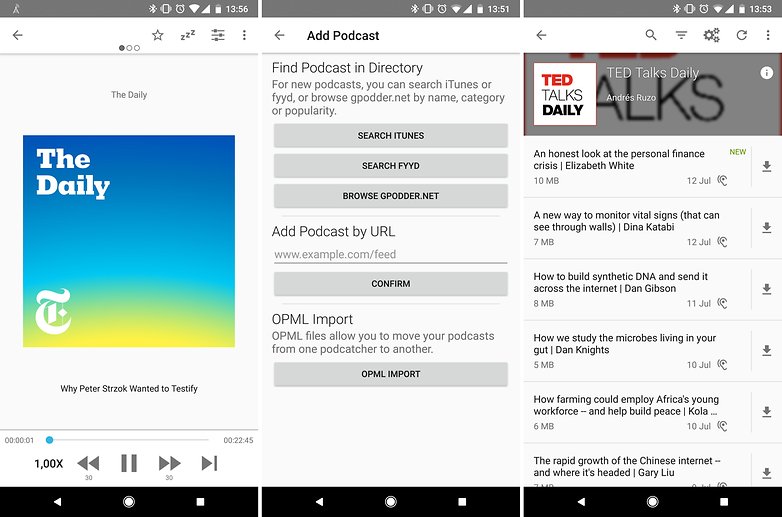Pause the playing episode

click(x=129, y=463)
